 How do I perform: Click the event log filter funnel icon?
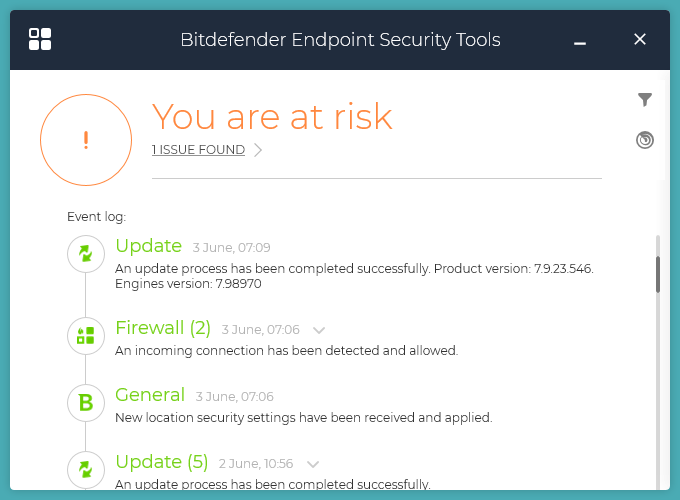[x=645, y=99]
